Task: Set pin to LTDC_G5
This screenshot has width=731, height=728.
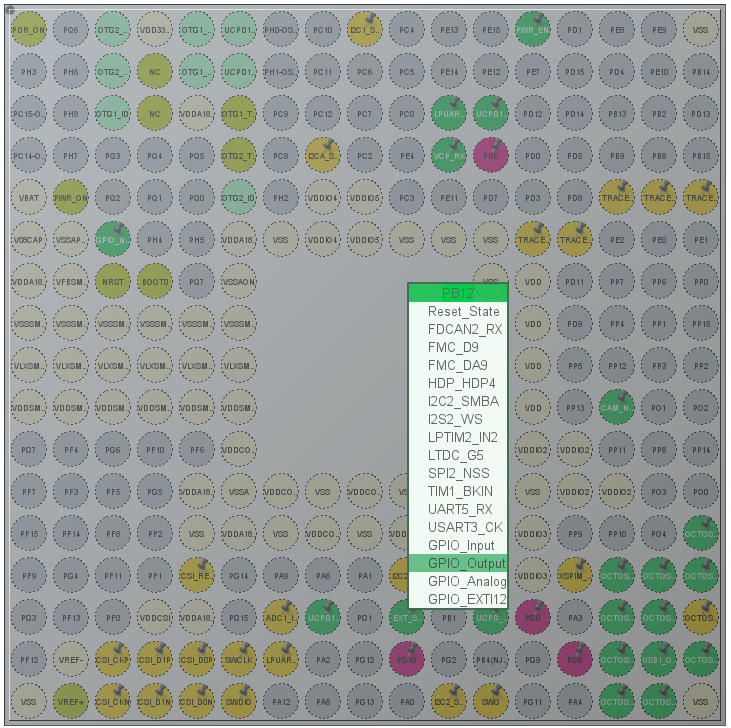Action: pyautogui.click(x=458, y=455)
